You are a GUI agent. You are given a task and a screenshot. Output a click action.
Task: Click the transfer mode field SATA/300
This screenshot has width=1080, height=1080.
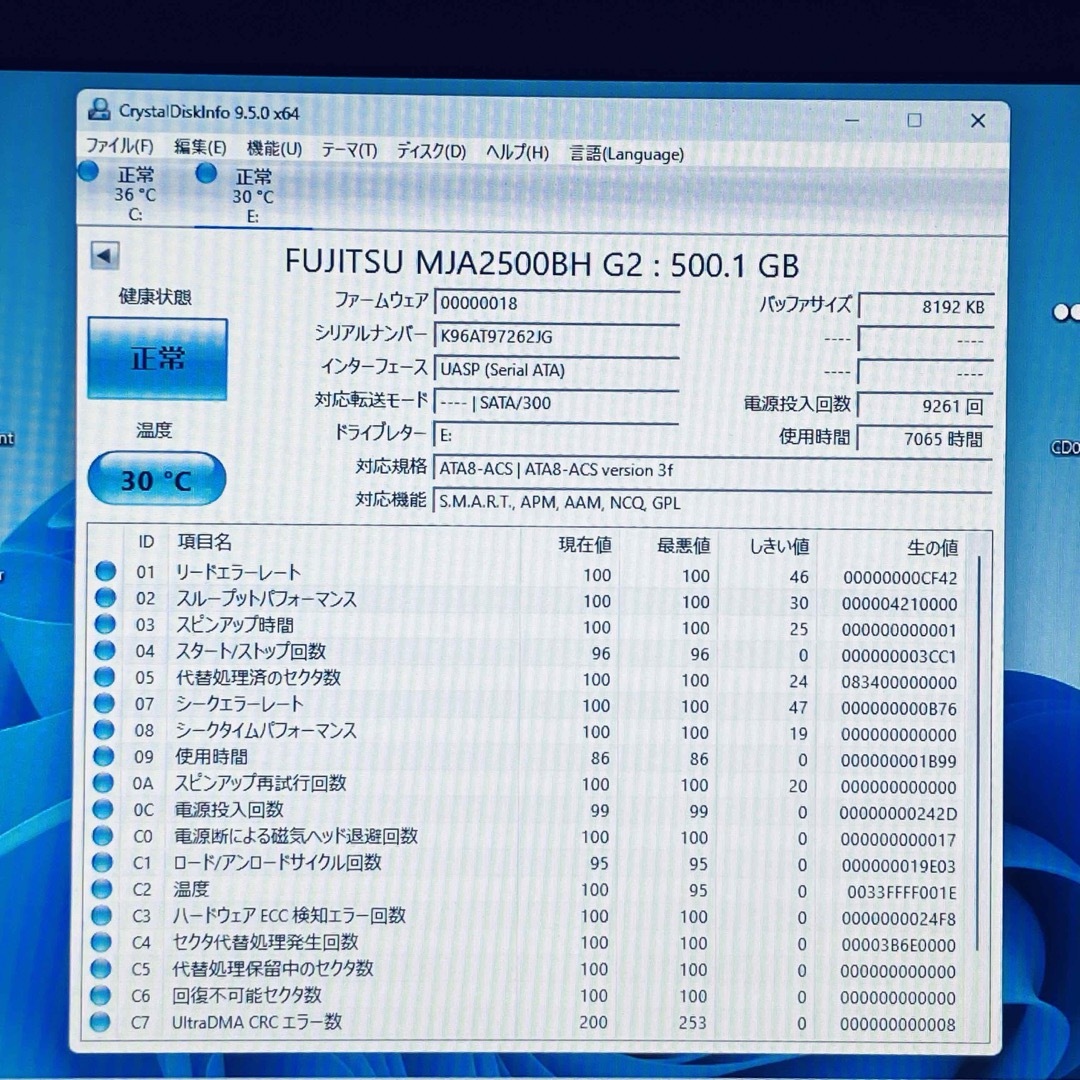pyautogui.click(x=557, y=402)
